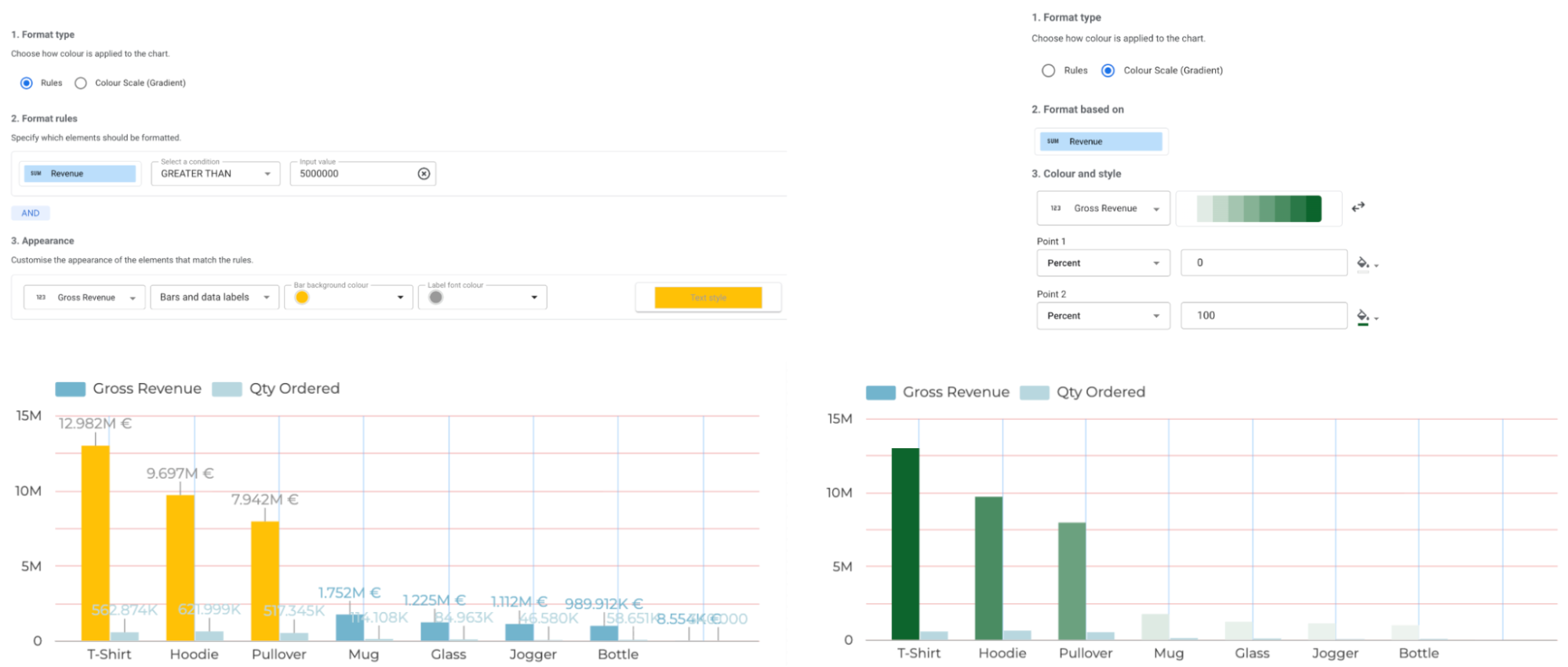The height and width of the screenshot is (667, 1568).
Task: Click the yellow Text style preview button
Action: tap(708, 297)
